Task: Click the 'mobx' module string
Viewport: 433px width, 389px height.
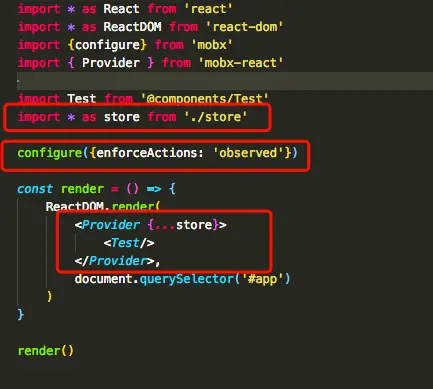Action: pyautogui.click(x=212, y=45)
